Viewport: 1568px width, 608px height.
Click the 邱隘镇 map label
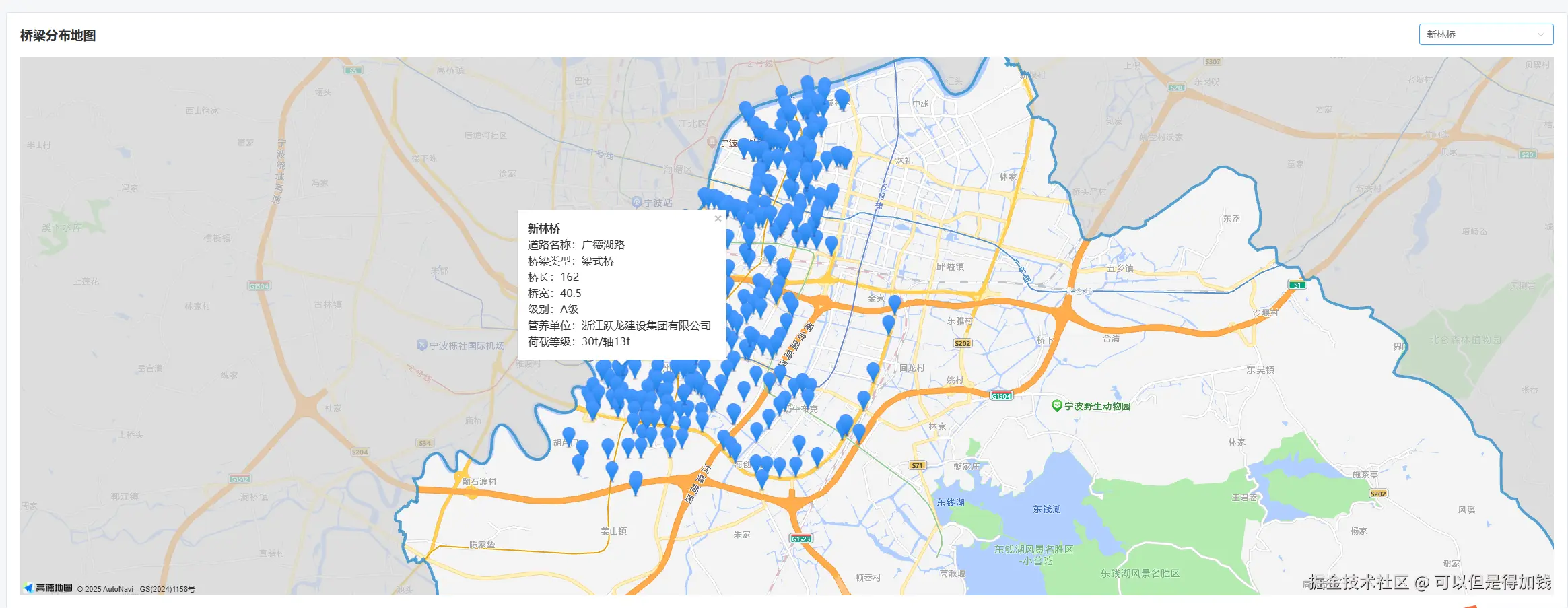click(x=950, y=266)
